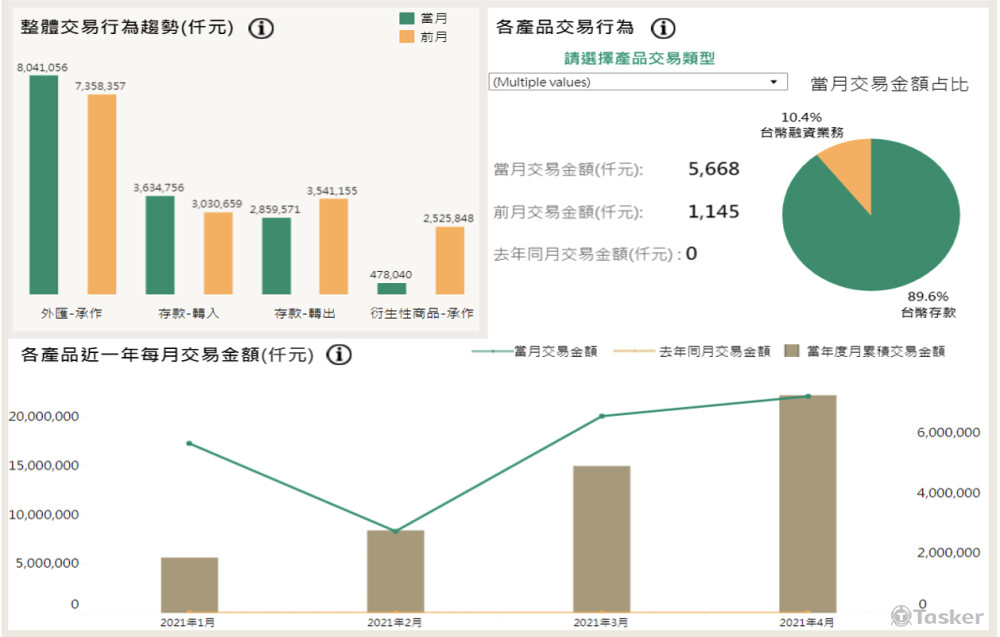1000x637 pixels.
Task: Click the dropdown arrow of product type filter
Action: [774, 82]
